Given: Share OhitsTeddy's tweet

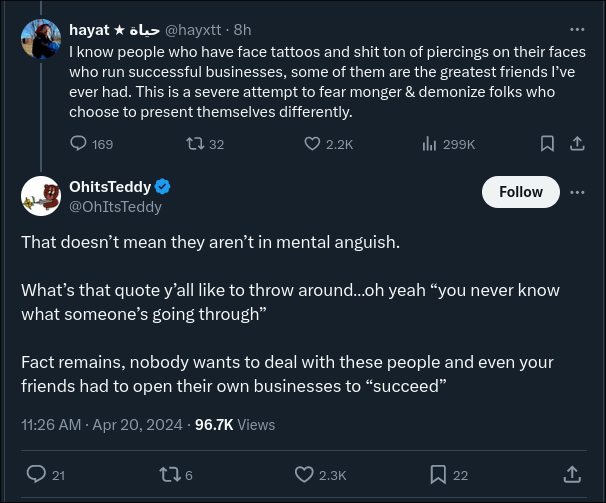Looking at the screenshot, I should pos(572,474).
